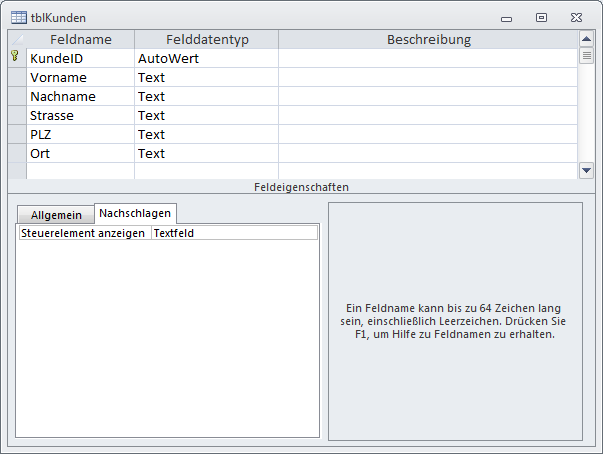Click the Beschreibung cell for PLZ
The width and height of the screenshot is (603, 454).
tap(428, 134)
